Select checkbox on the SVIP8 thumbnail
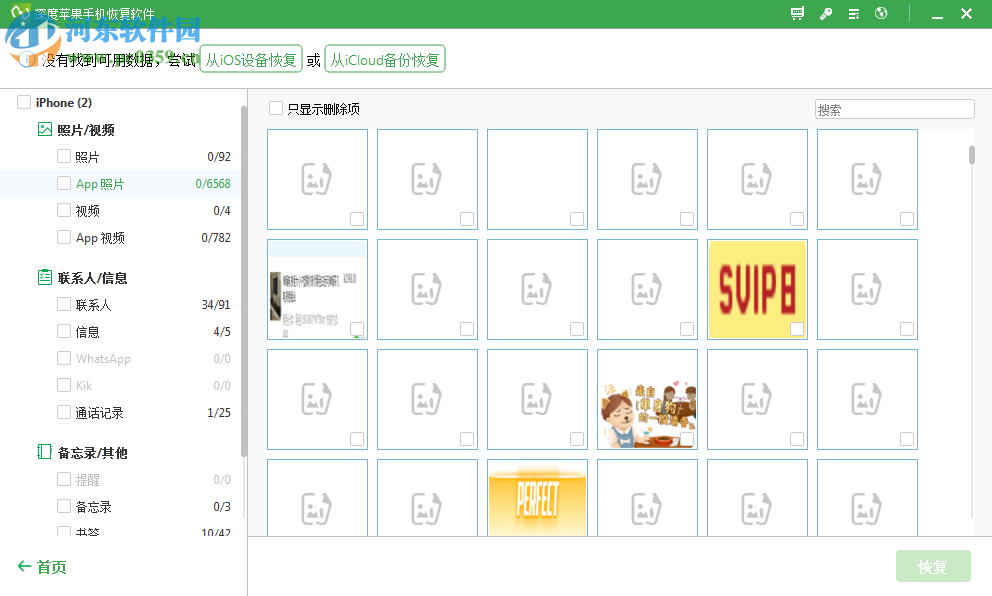Image resolution: width=992 pixels, height=596 pixels. (x=797, y=329)
